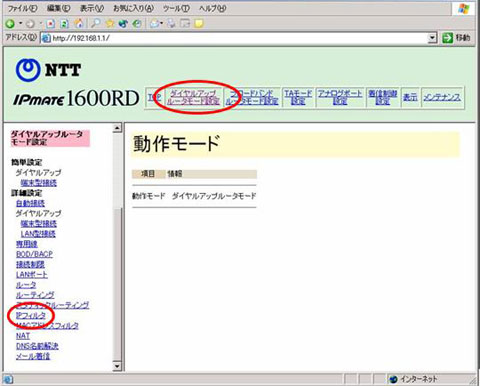
Task: Open Favorites with the star icon
Action: tap(110, 24)
